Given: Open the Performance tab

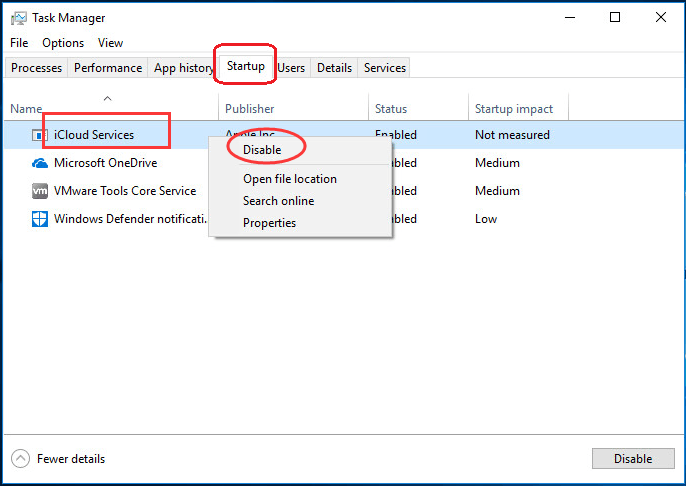Looking at the screenshot, I should [108, 68].
